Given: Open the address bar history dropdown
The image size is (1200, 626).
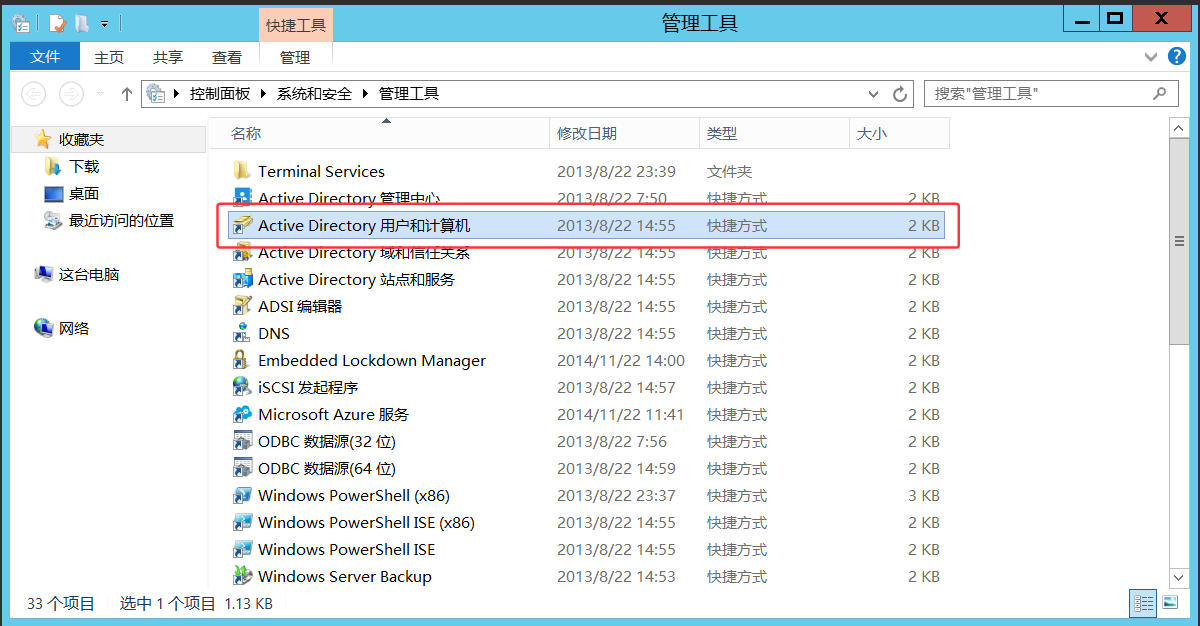Looking at the screenshot, I should (875, 94).
